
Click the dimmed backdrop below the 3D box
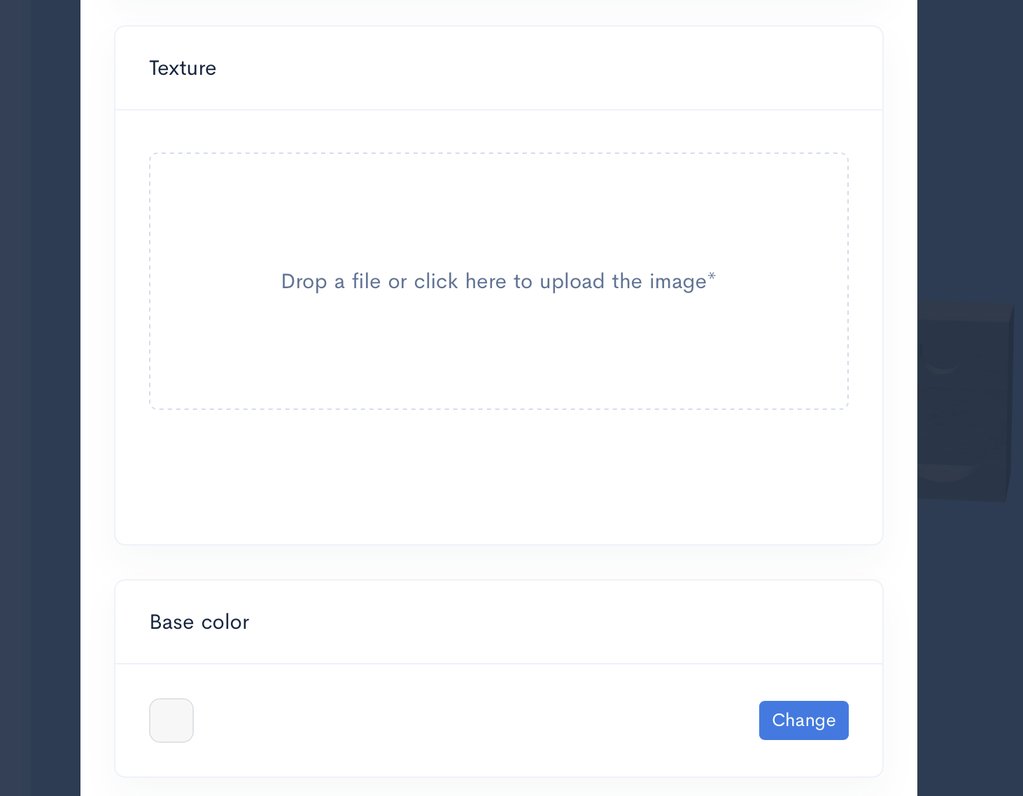pyautogui.click(x=970, y=650)
